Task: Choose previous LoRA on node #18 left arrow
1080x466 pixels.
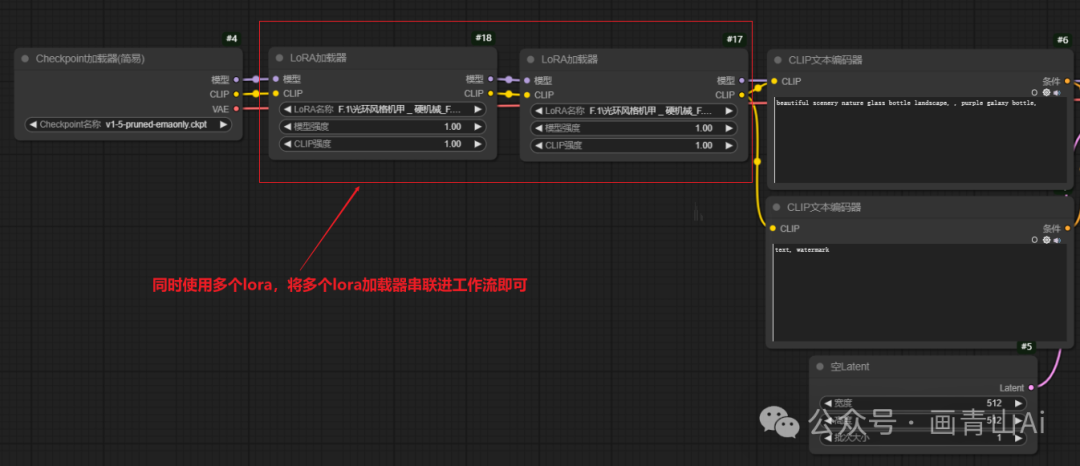Action: pyautogui.click(x=287, y=109)
